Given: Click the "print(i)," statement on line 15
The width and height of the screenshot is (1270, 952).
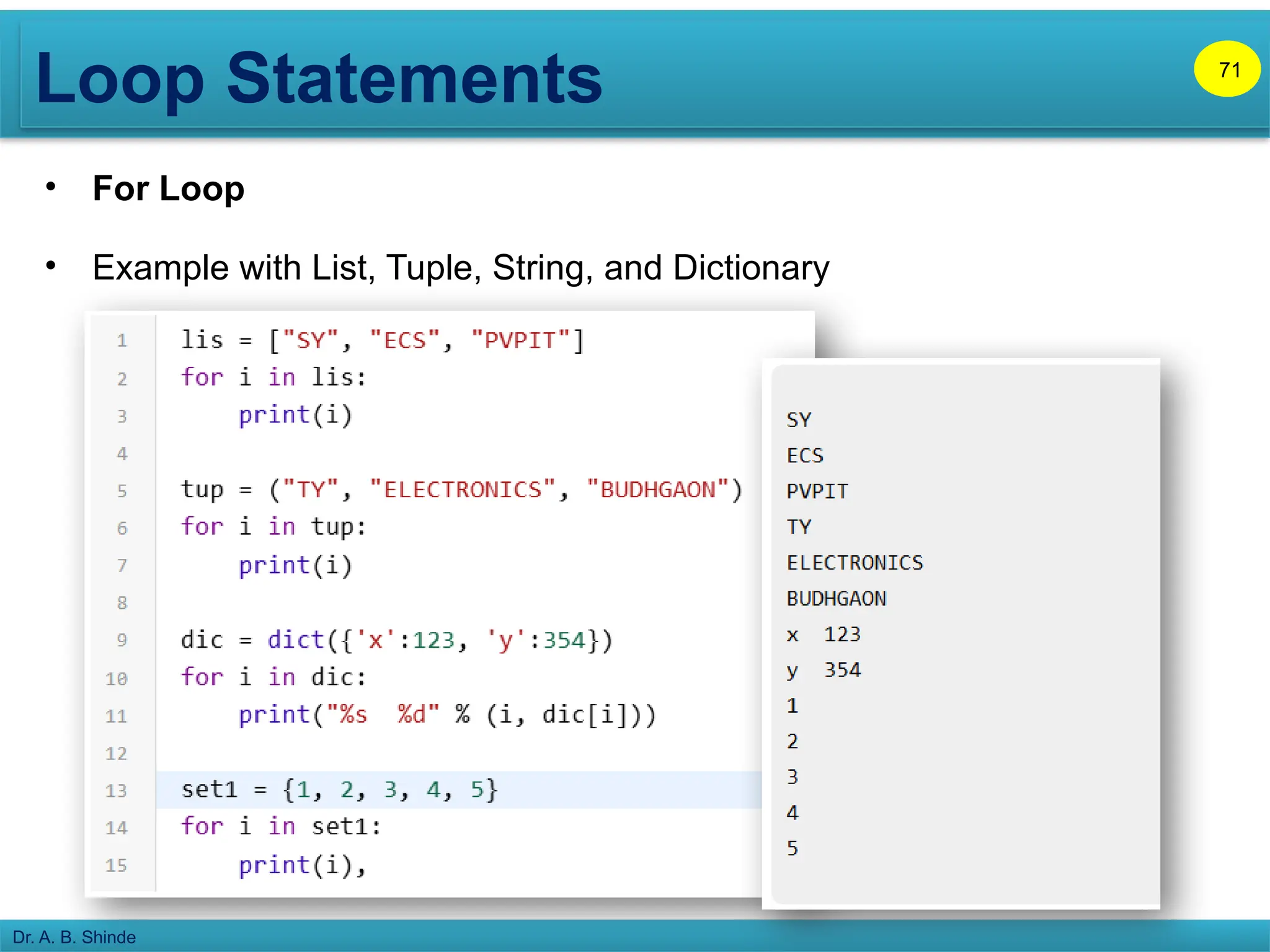Looking at the screenshot, I should tap(303, 865).
